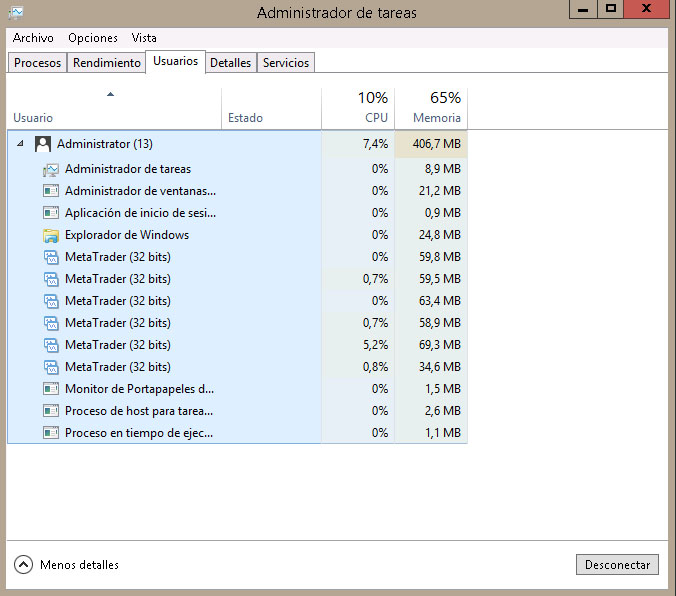Screen dimensions: 676x596
Task: Click the Administrador de tareas process icon
Action: tap(51, 170)
